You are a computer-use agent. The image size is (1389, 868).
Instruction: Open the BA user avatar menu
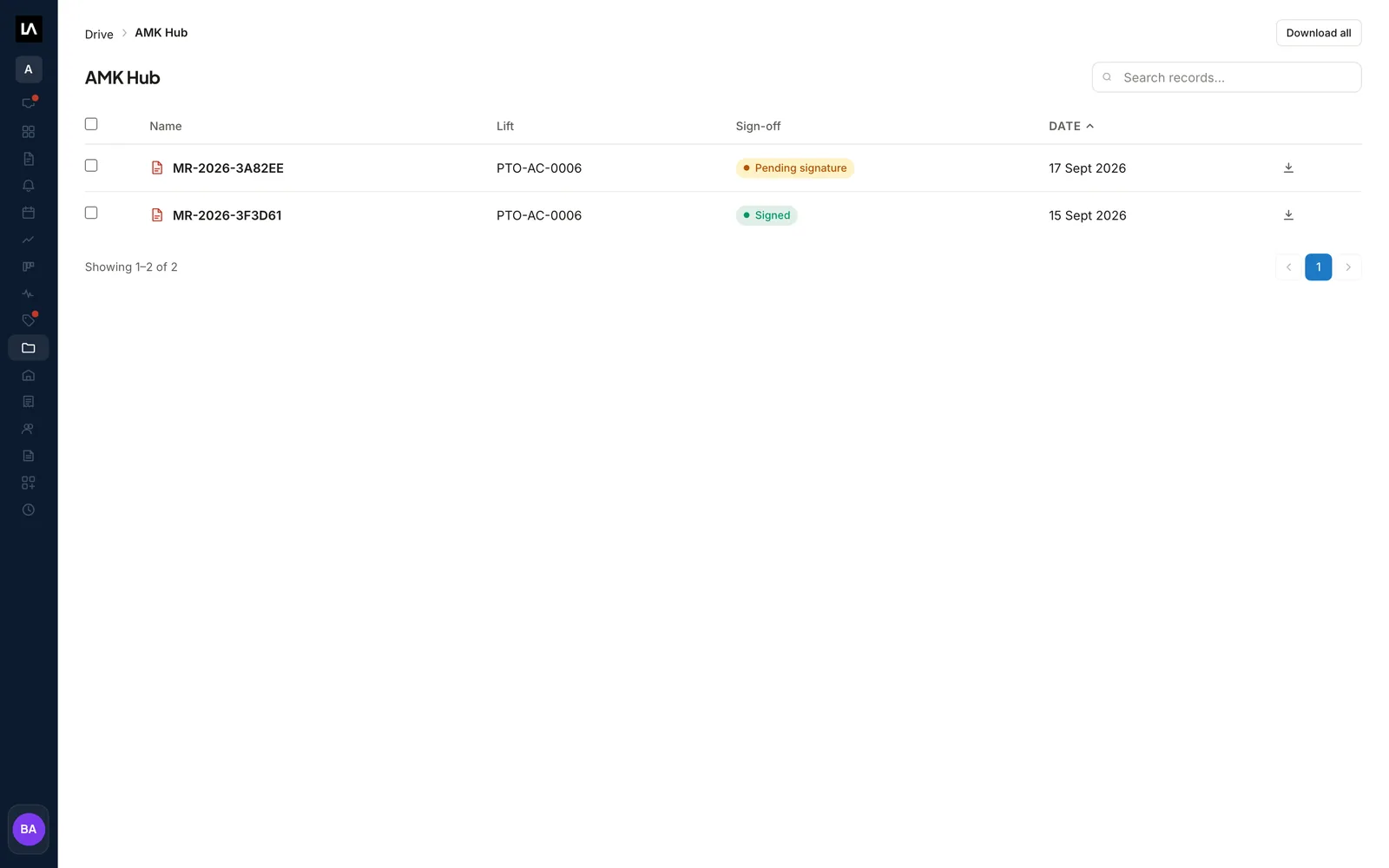point(29,829)
